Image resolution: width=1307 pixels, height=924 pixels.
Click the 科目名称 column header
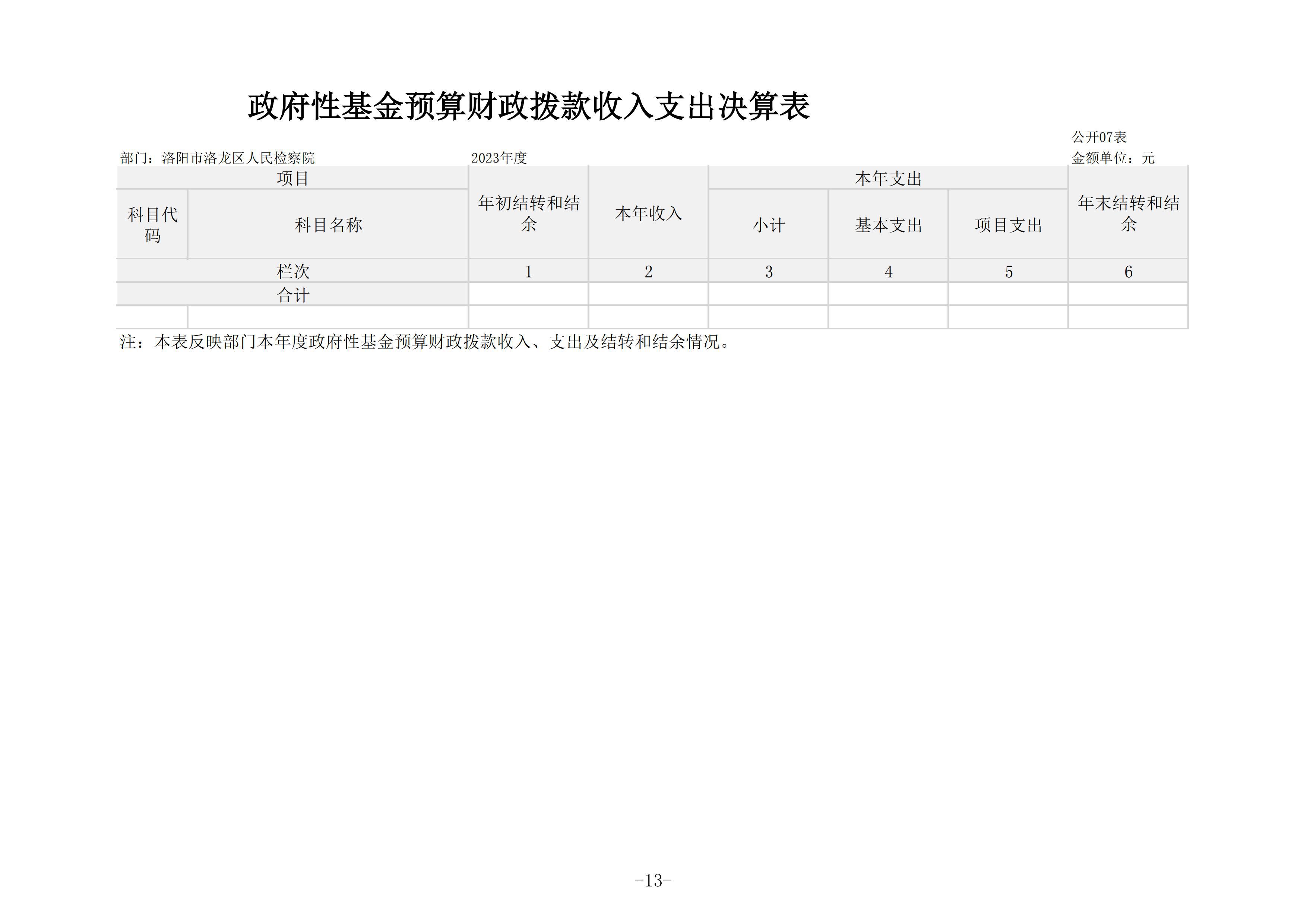pos(329,224)
